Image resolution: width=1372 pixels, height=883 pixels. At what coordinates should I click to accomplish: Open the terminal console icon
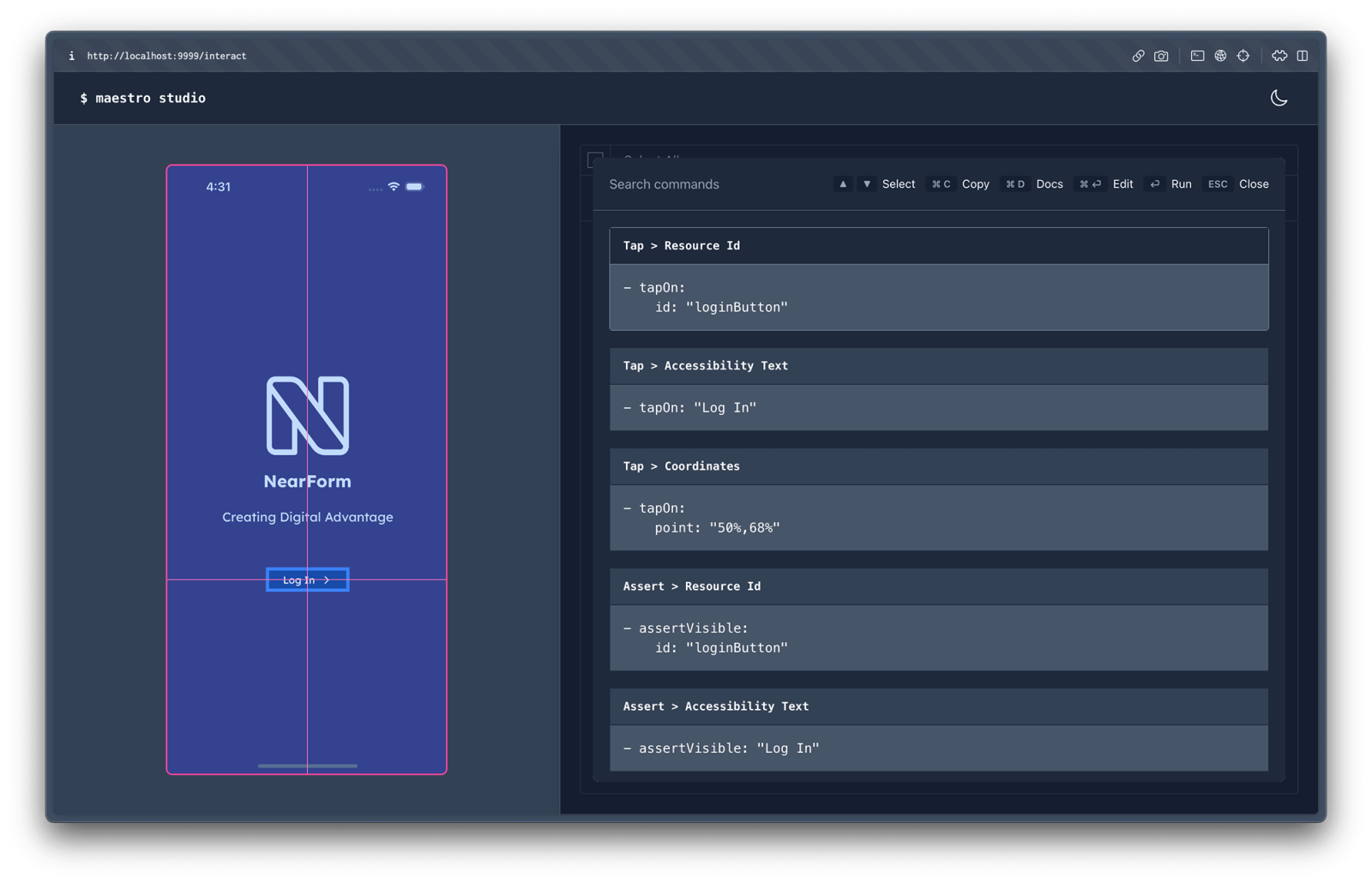[x=1197, y=56]
